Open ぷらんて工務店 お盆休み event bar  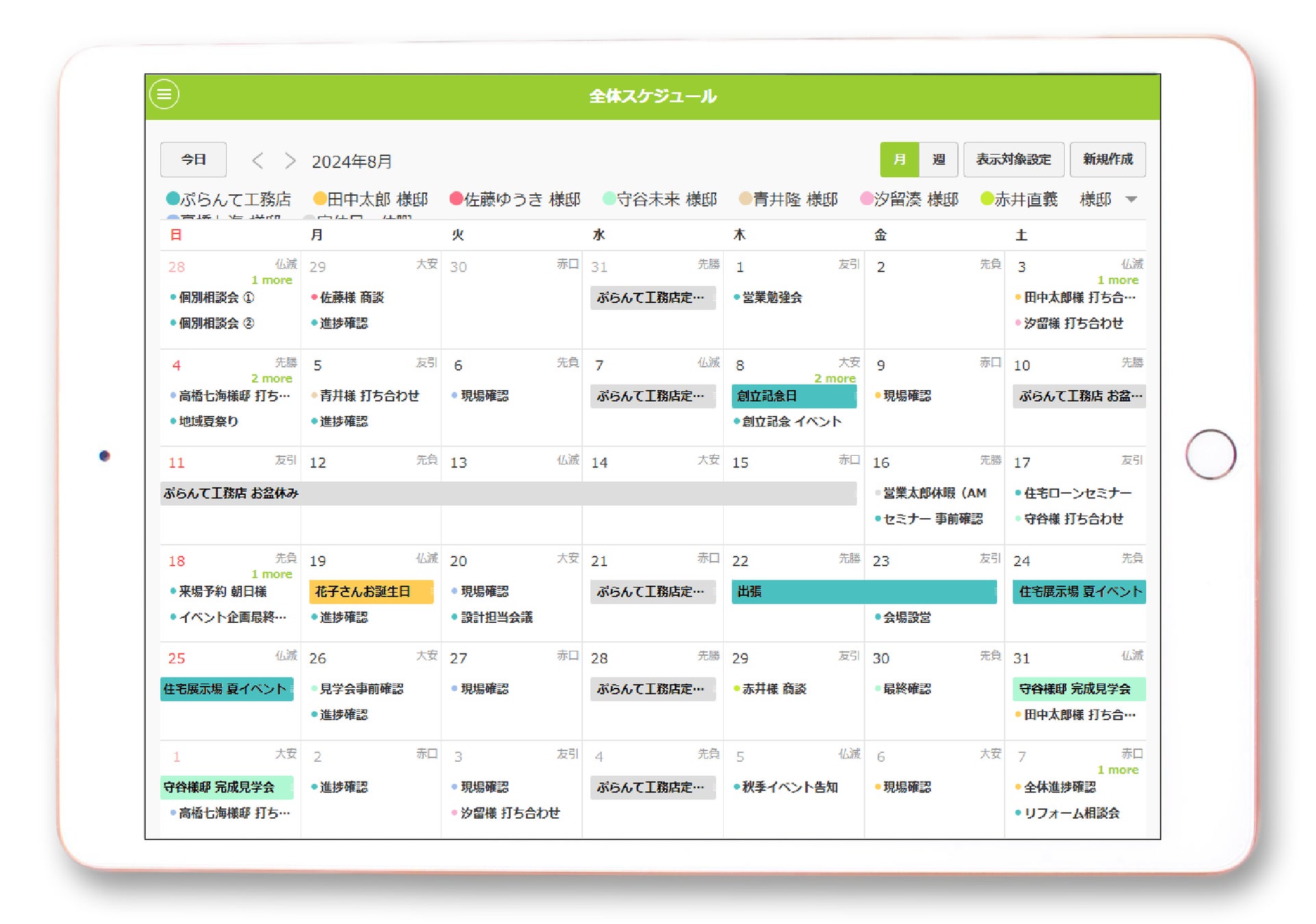pos(507,493)
